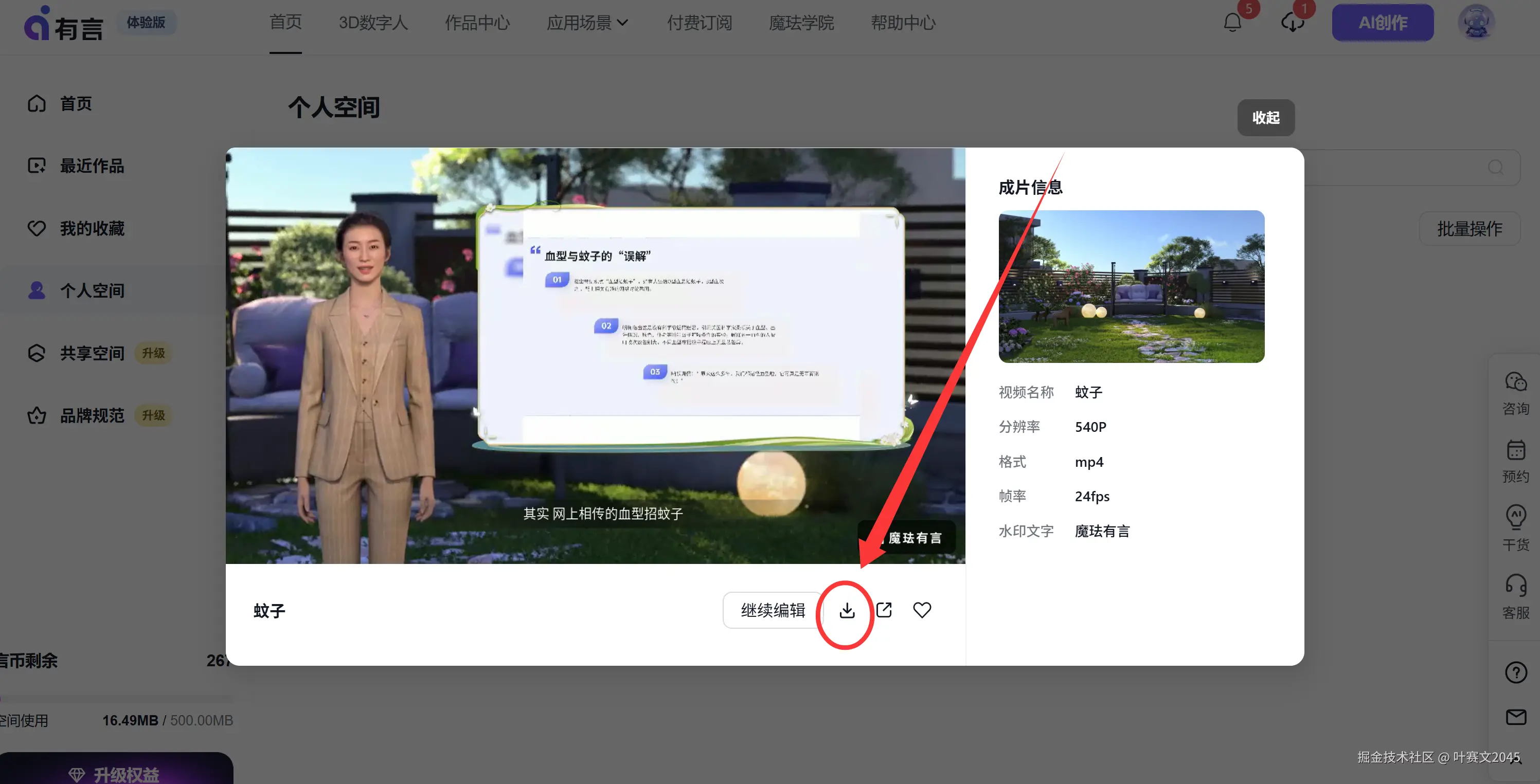Expand the 应用场景 dropdown menu

click(x=587, y=23)
